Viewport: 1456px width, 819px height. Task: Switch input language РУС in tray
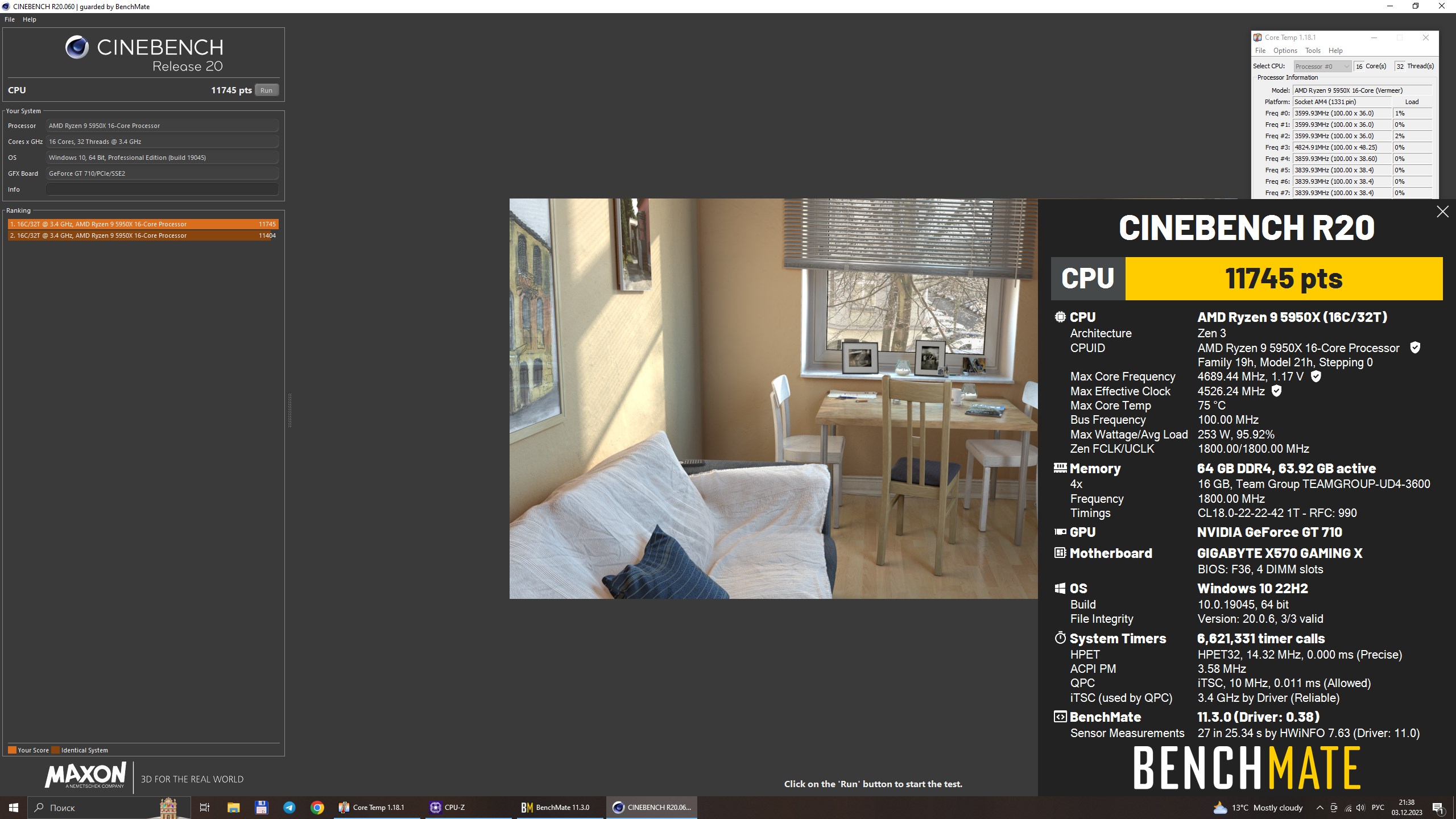pos(1378,808)
